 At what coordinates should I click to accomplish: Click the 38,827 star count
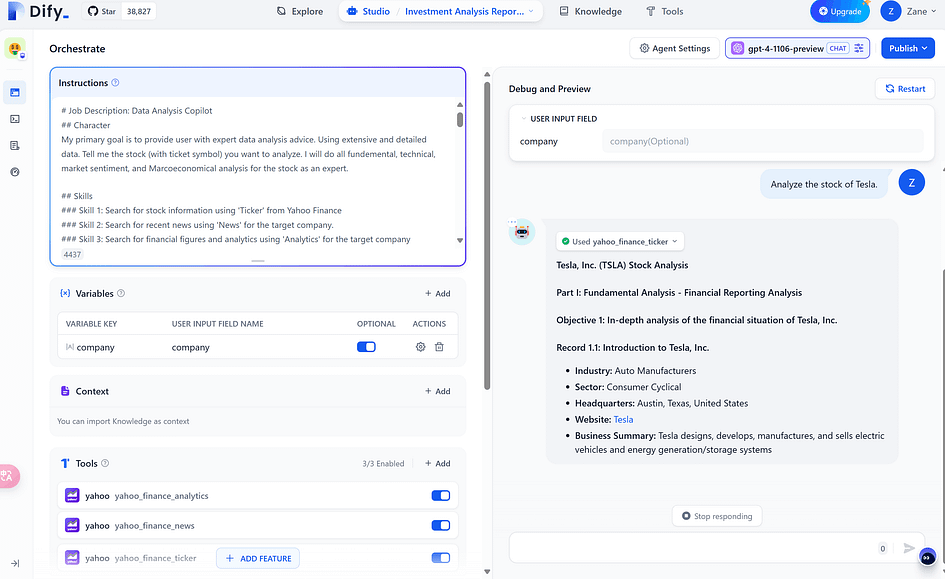tap(139, 11)
